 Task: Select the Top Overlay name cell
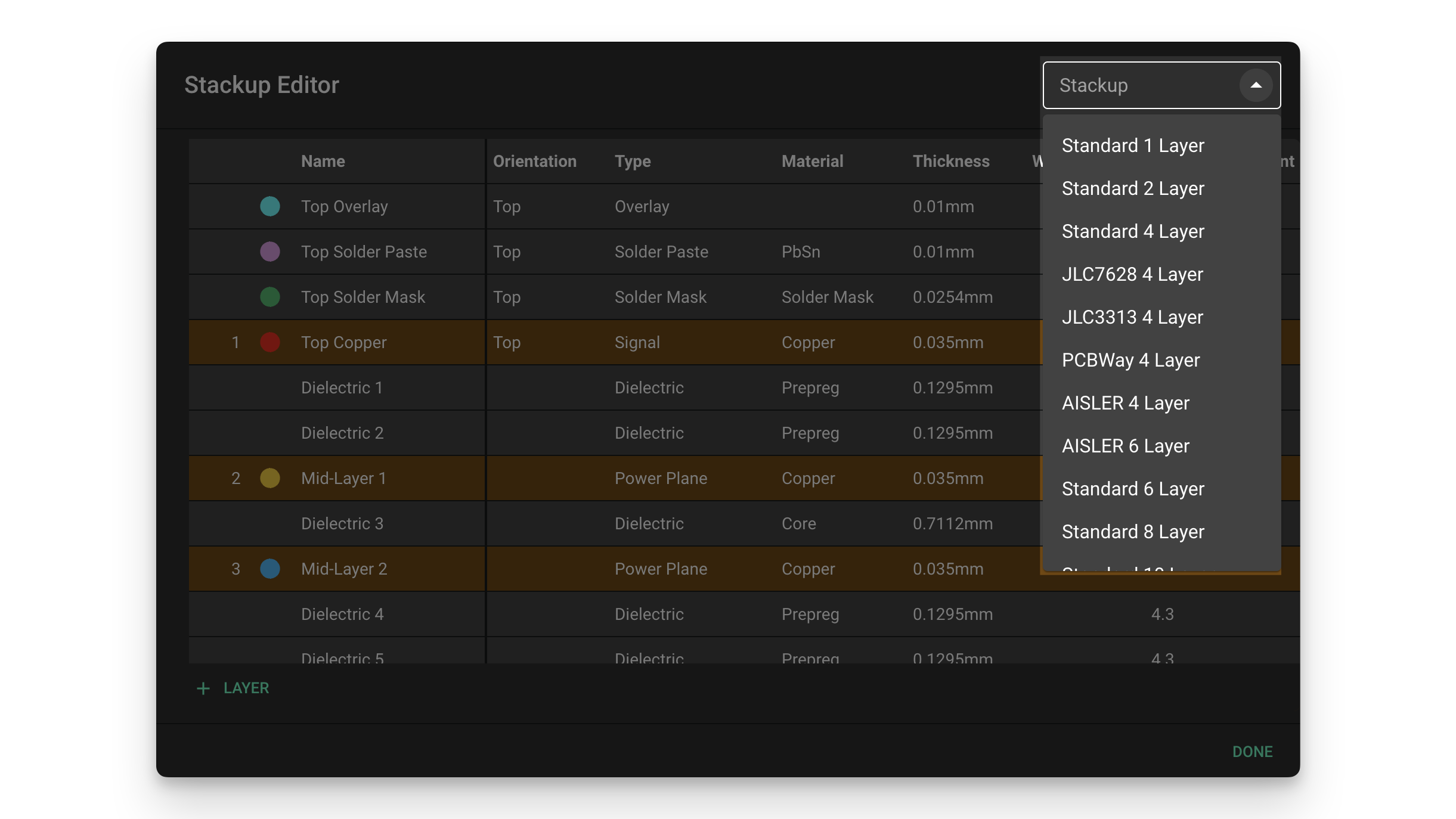point(345,206)
